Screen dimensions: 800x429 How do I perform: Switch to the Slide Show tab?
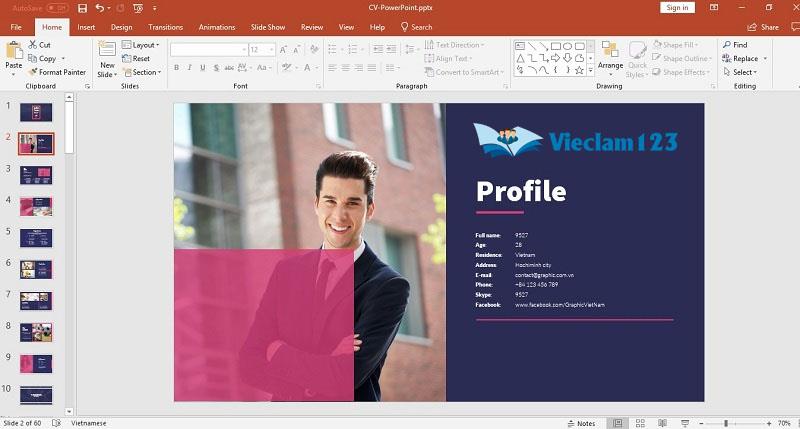[268, 27]
